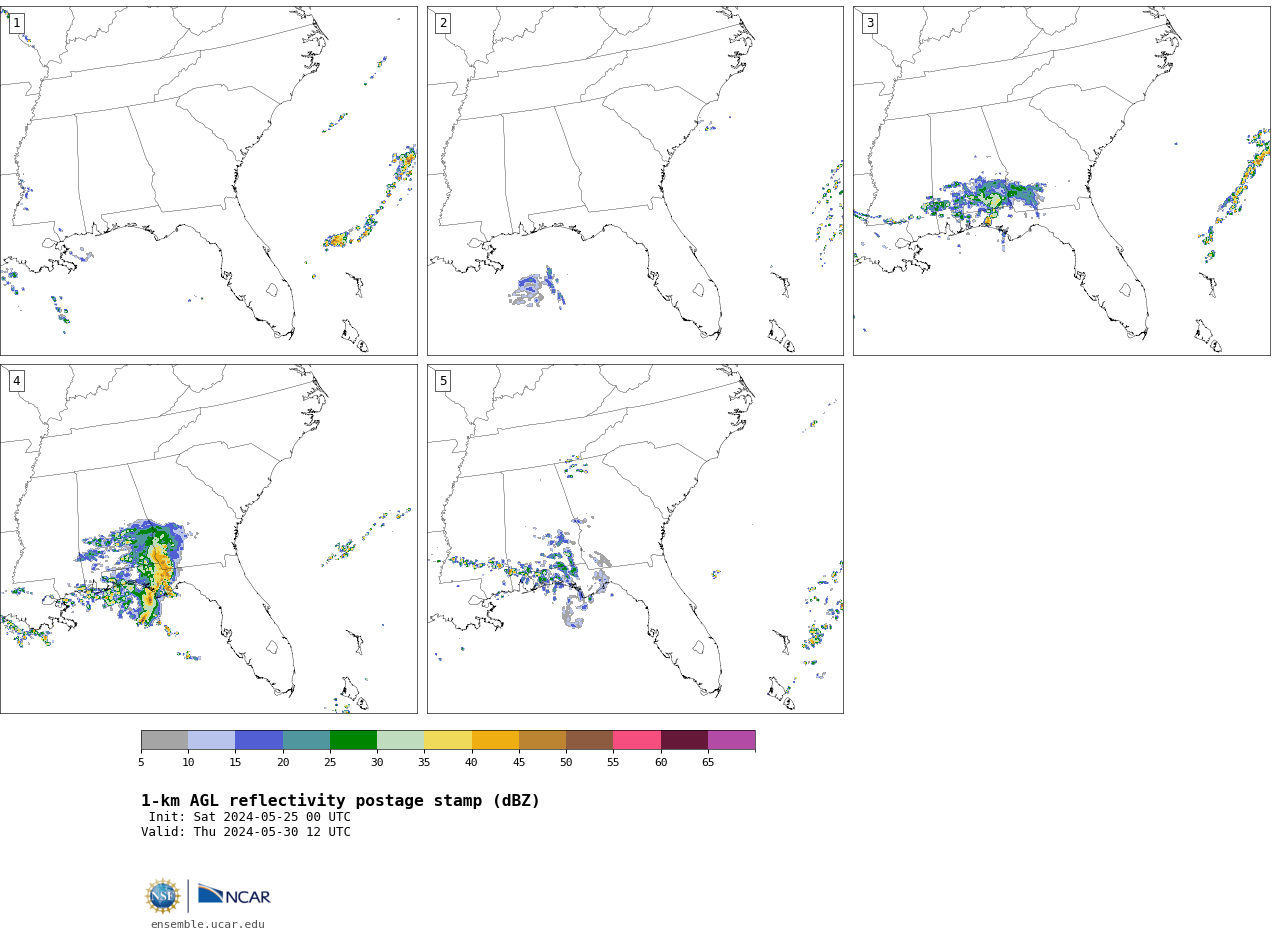Click the light lavender 10-15 dBZ swatch

click(x=211, y=740)
